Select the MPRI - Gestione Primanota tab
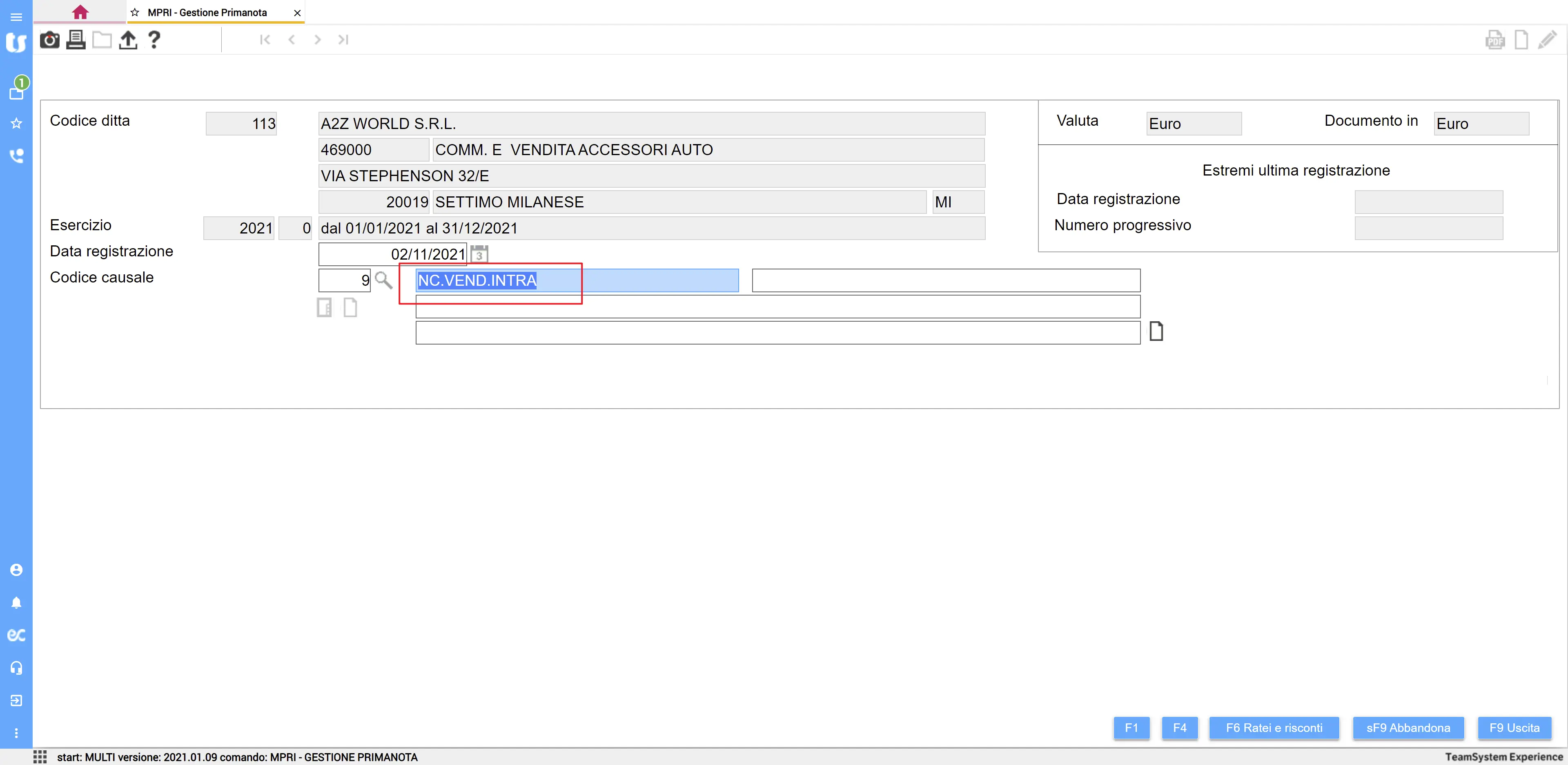The height and width of the screenshot is (765, 1568). pos(207,12)
